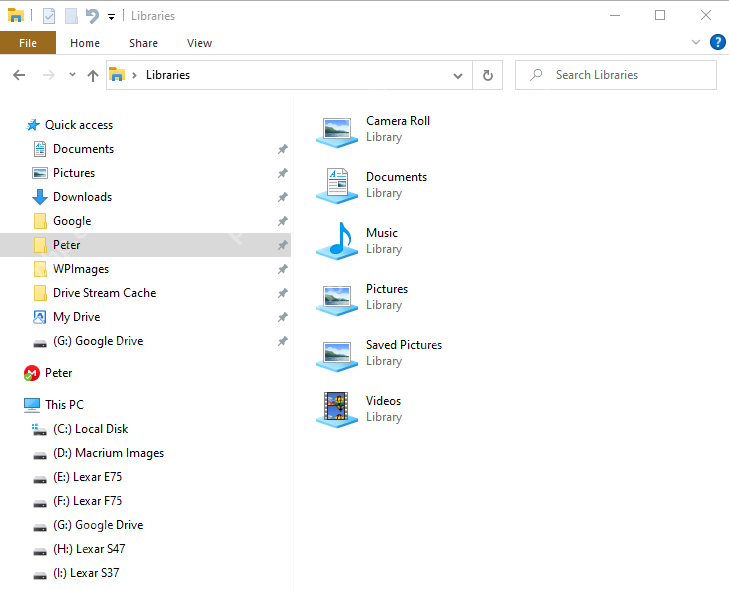729x590 pixels.
Task: Click "Videos" library name text
Action: click(x=384, y=401)
